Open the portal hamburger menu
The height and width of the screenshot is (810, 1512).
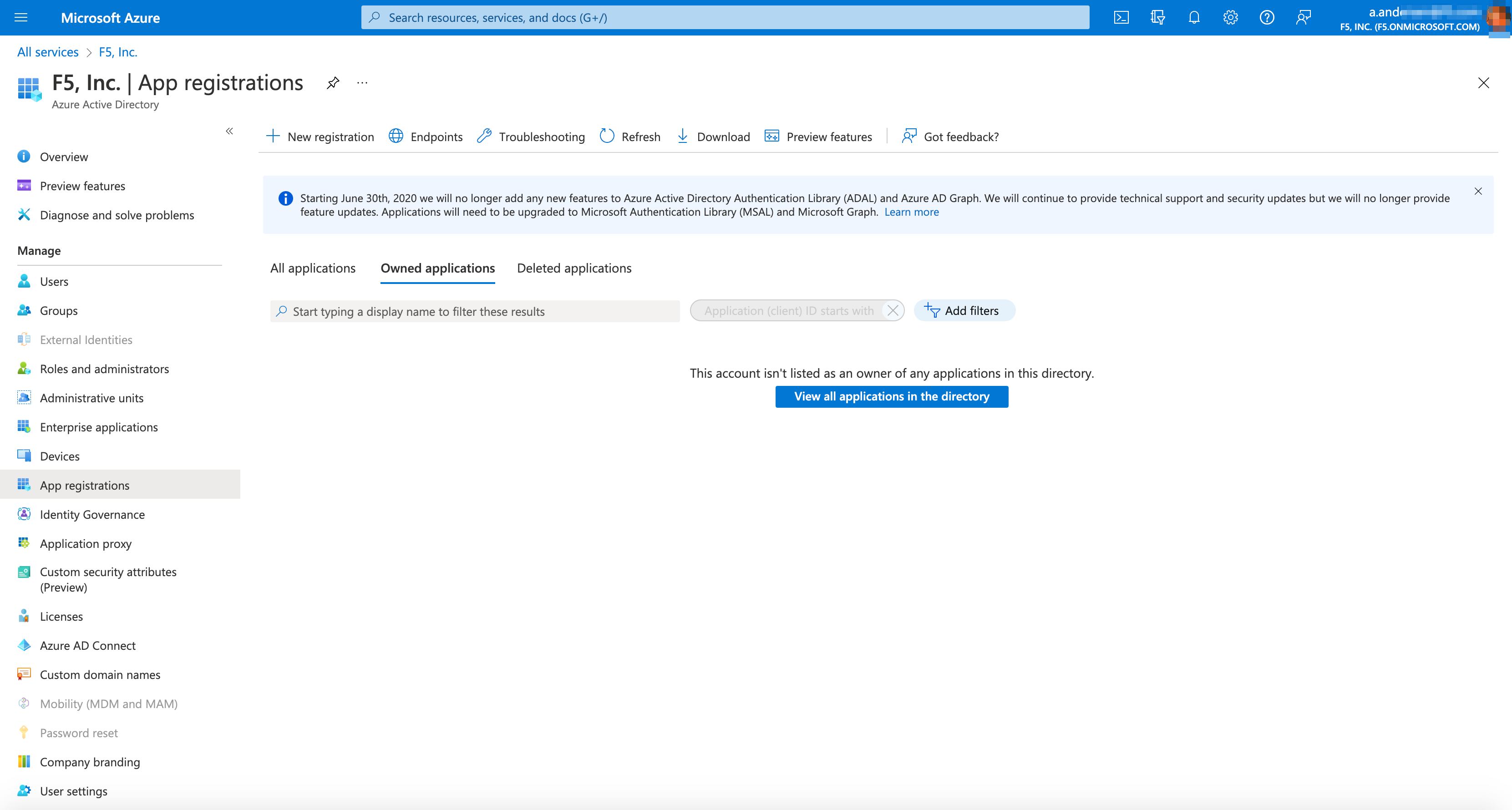coord(21,17)
